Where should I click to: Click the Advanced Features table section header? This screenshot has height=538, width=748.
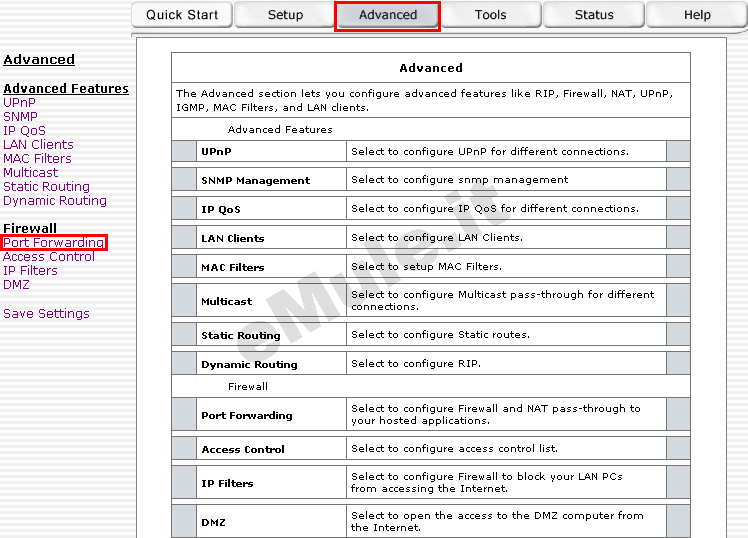click(280, 130)
